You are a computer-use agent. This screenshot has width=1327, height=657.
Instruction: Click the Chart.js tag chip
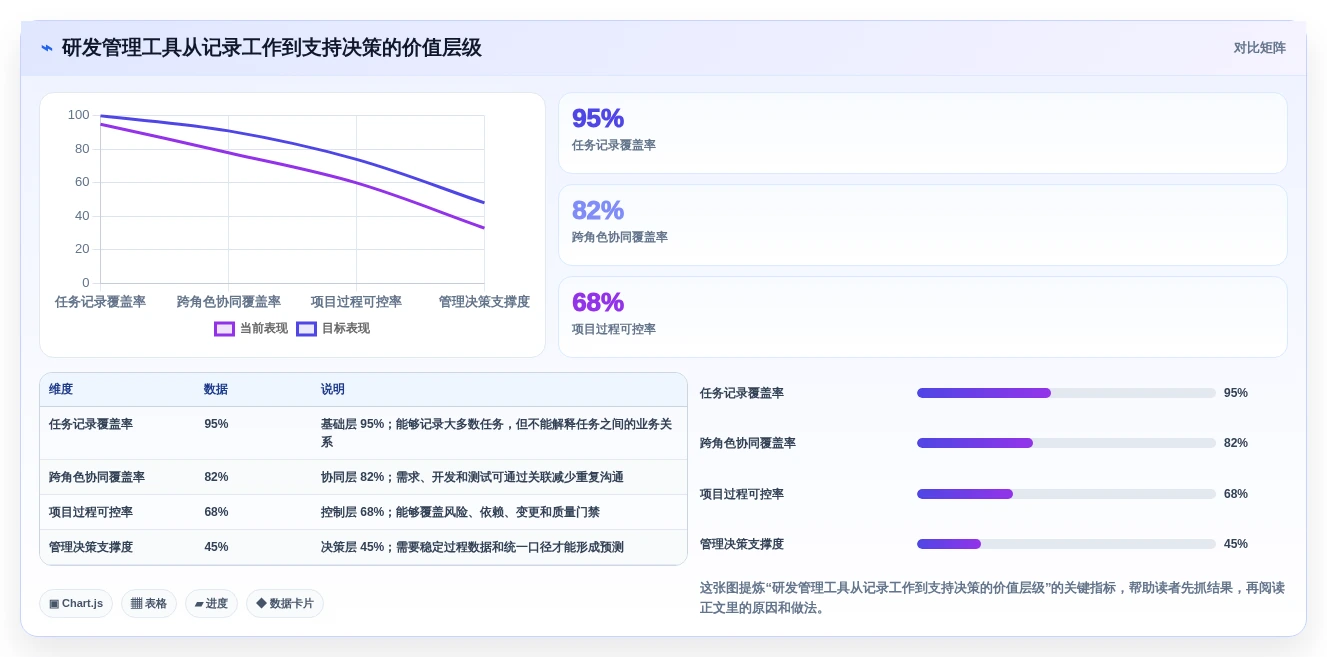(x=76, y=604)
